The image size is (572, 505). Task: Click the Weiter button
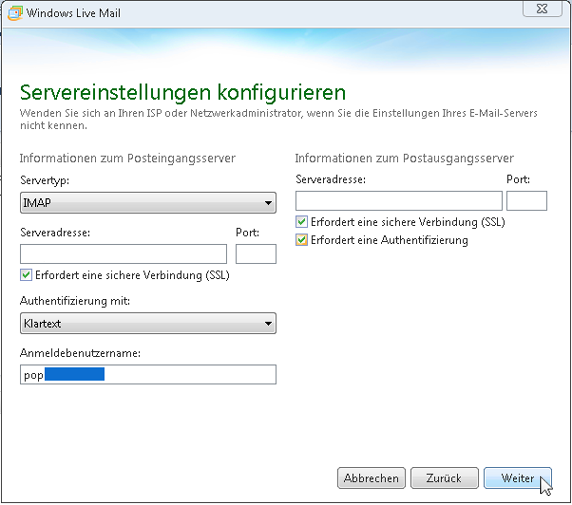pos(518,478)
